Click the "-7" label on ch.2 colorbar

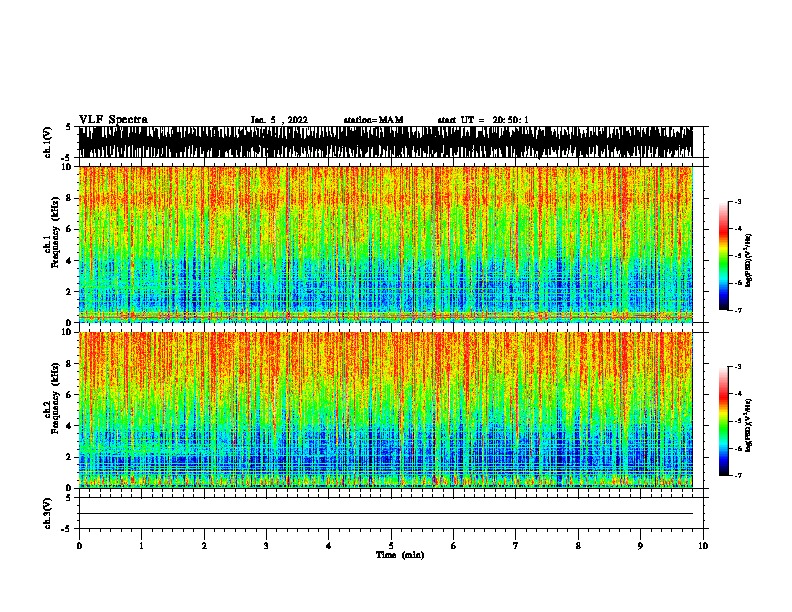738,475
